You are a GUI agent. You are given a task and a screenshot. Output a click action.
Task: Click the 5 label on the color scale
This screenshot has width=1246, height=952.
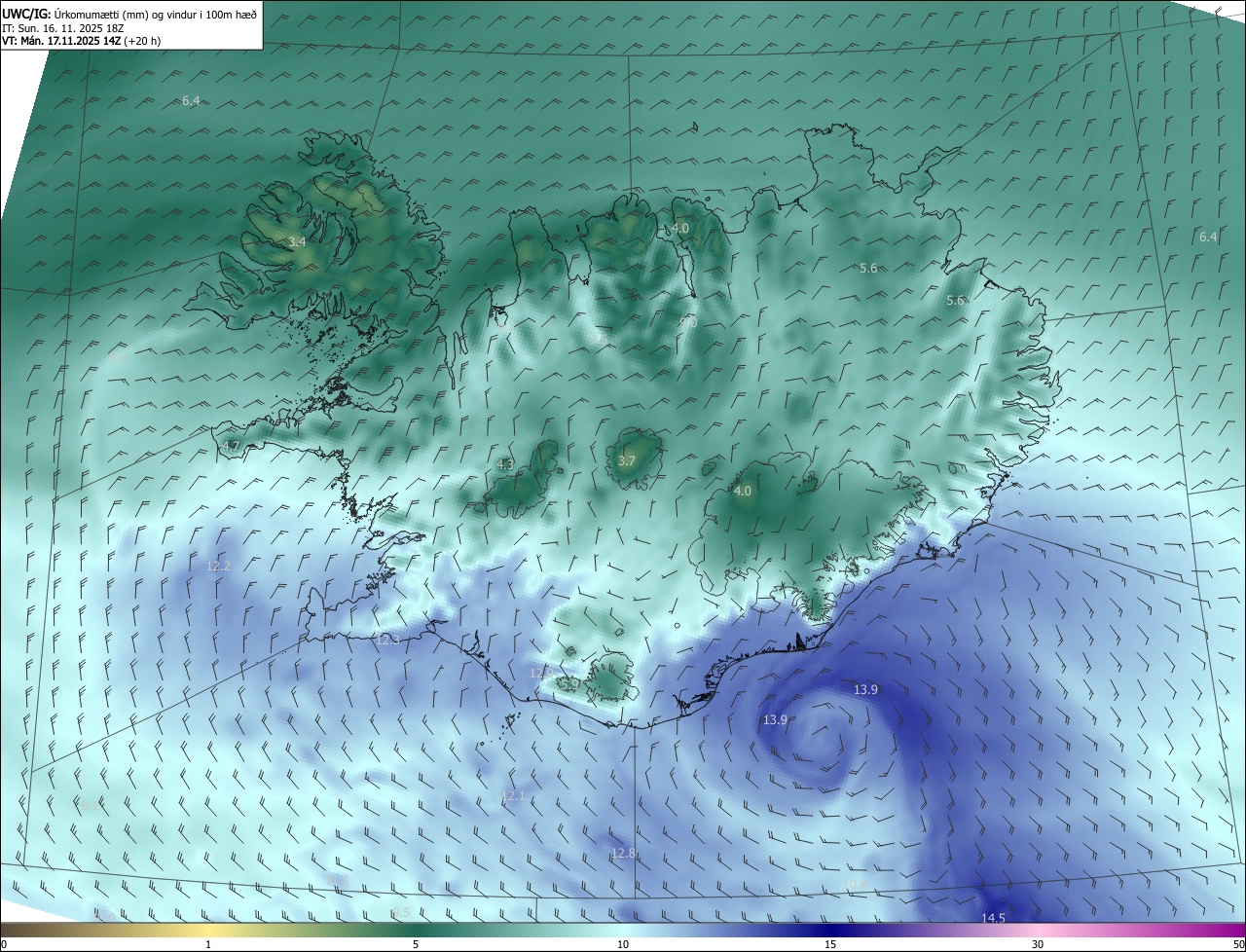(416, 944)
